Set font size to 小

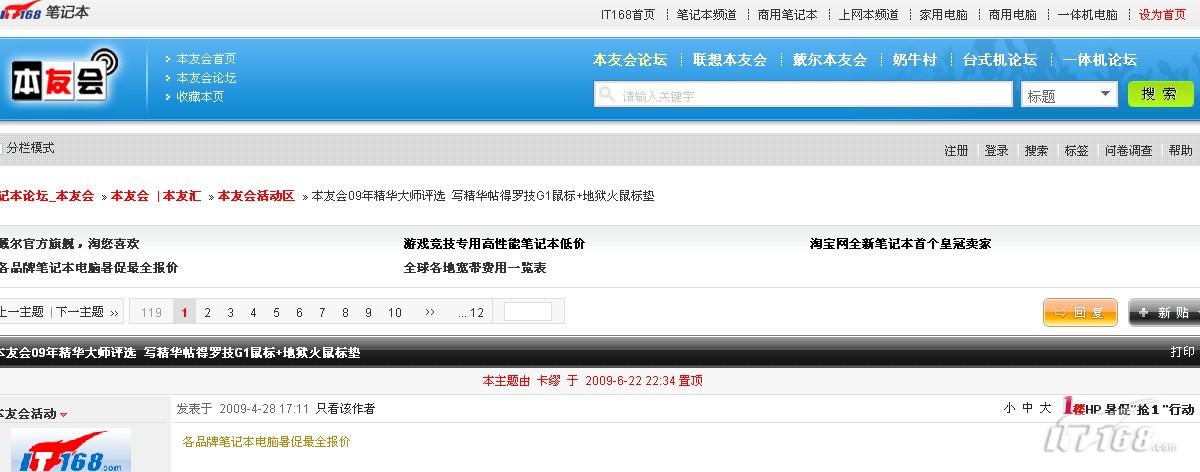1010,408
